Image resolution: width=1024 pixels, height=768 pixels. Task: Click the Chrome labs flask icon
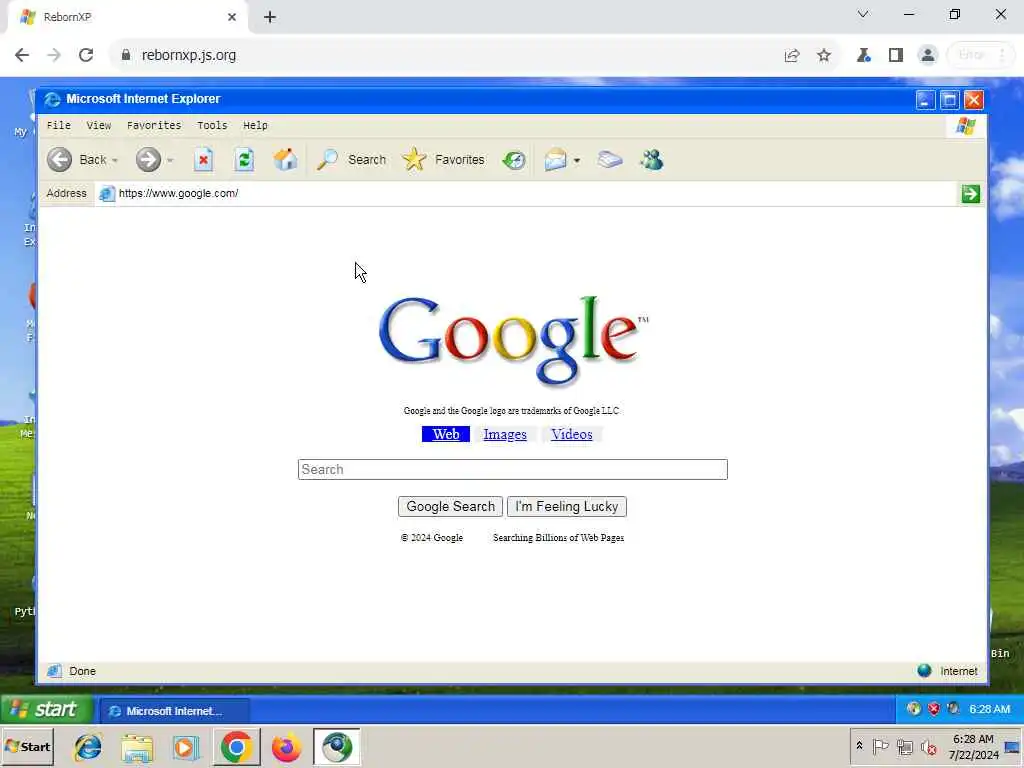tap(864, 55)
